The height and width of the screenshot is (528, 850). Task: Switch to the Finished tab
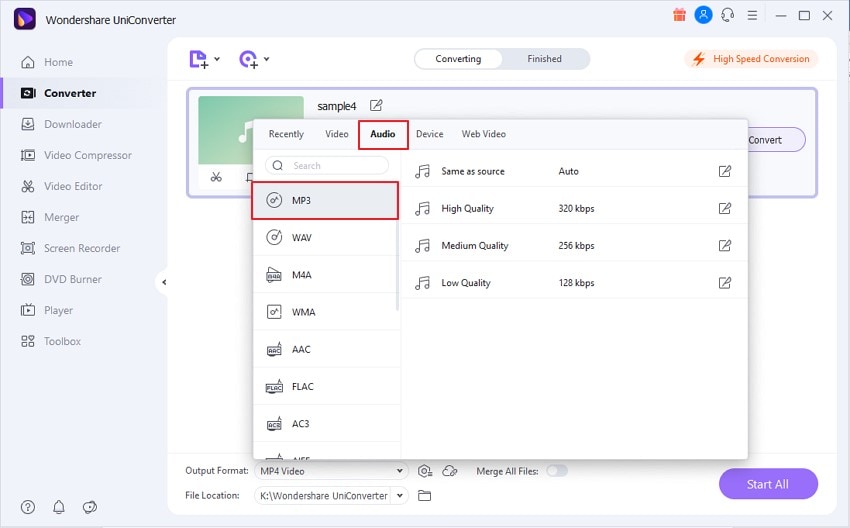point(544,59)
